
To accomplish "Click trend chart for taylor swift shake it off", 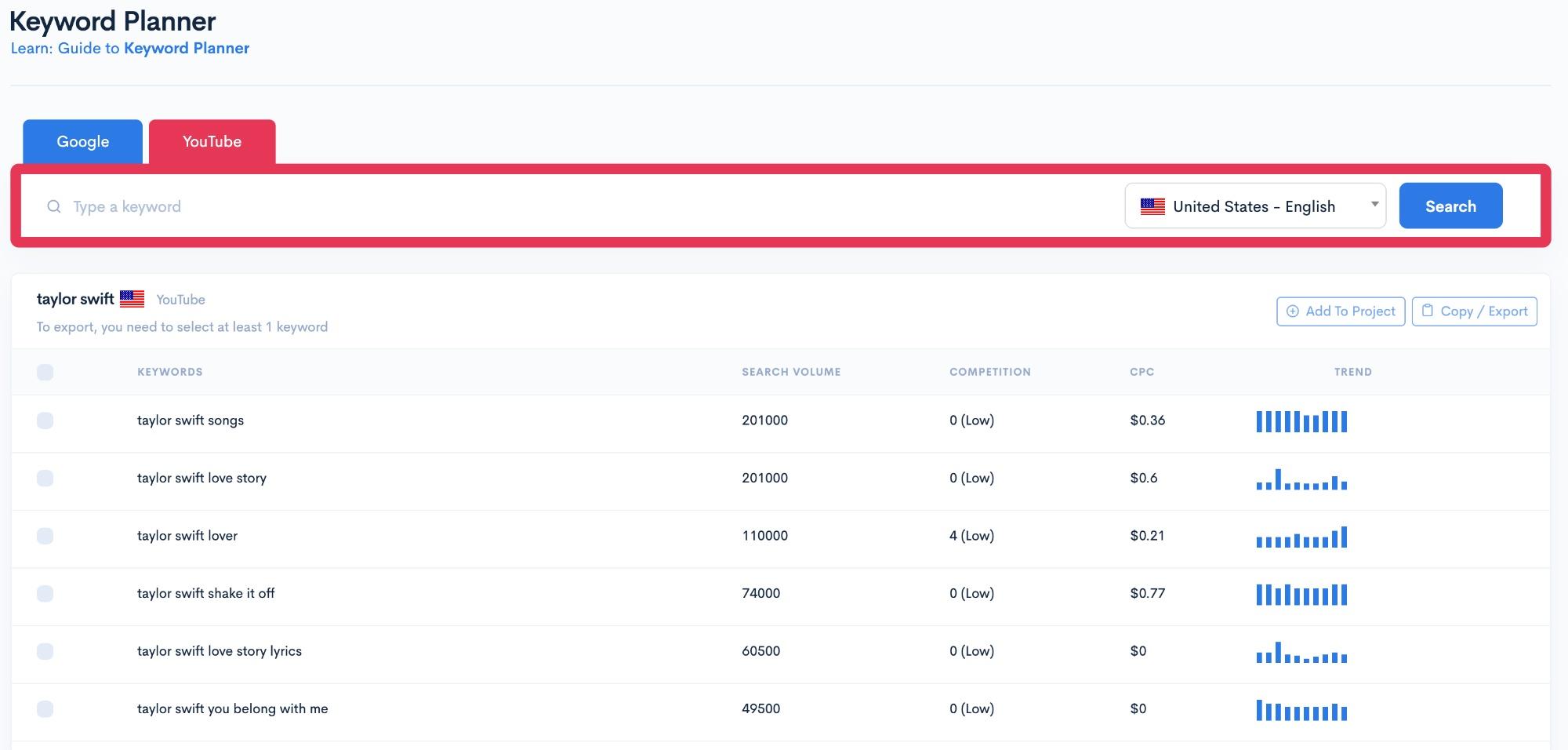I will coord(1301,595).
